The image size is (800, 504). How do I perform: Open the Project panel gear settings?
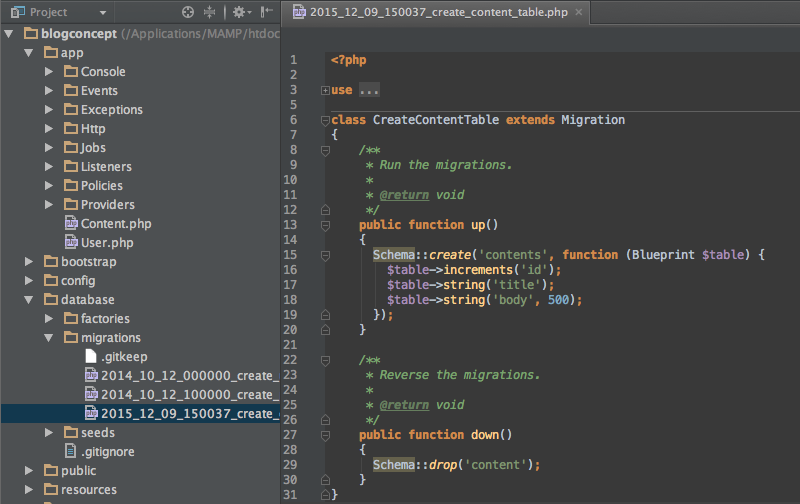[240, 12]
